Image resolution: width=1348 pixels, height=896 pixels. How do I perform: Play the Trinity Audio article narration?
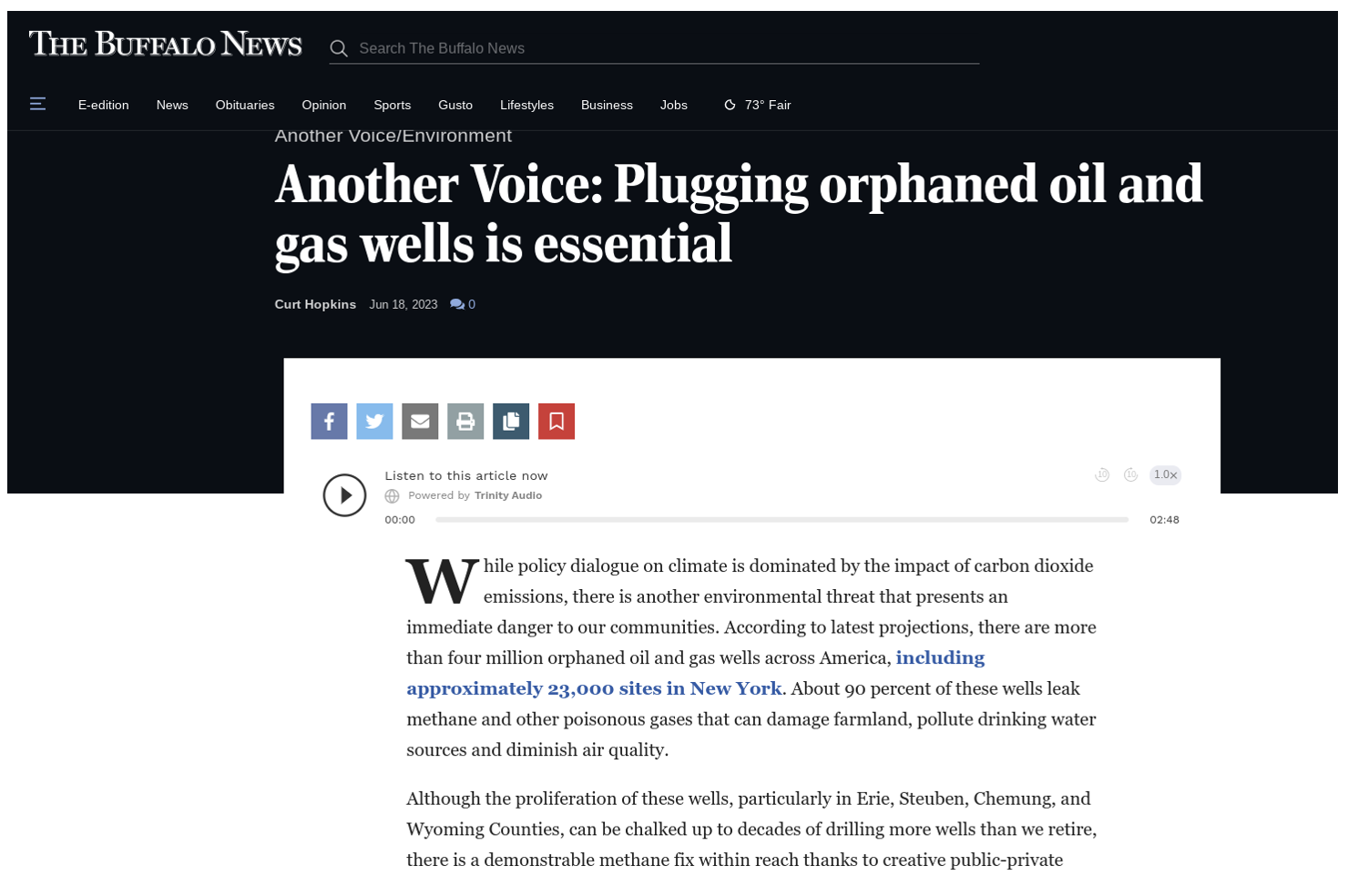click(x=344, y=495)
